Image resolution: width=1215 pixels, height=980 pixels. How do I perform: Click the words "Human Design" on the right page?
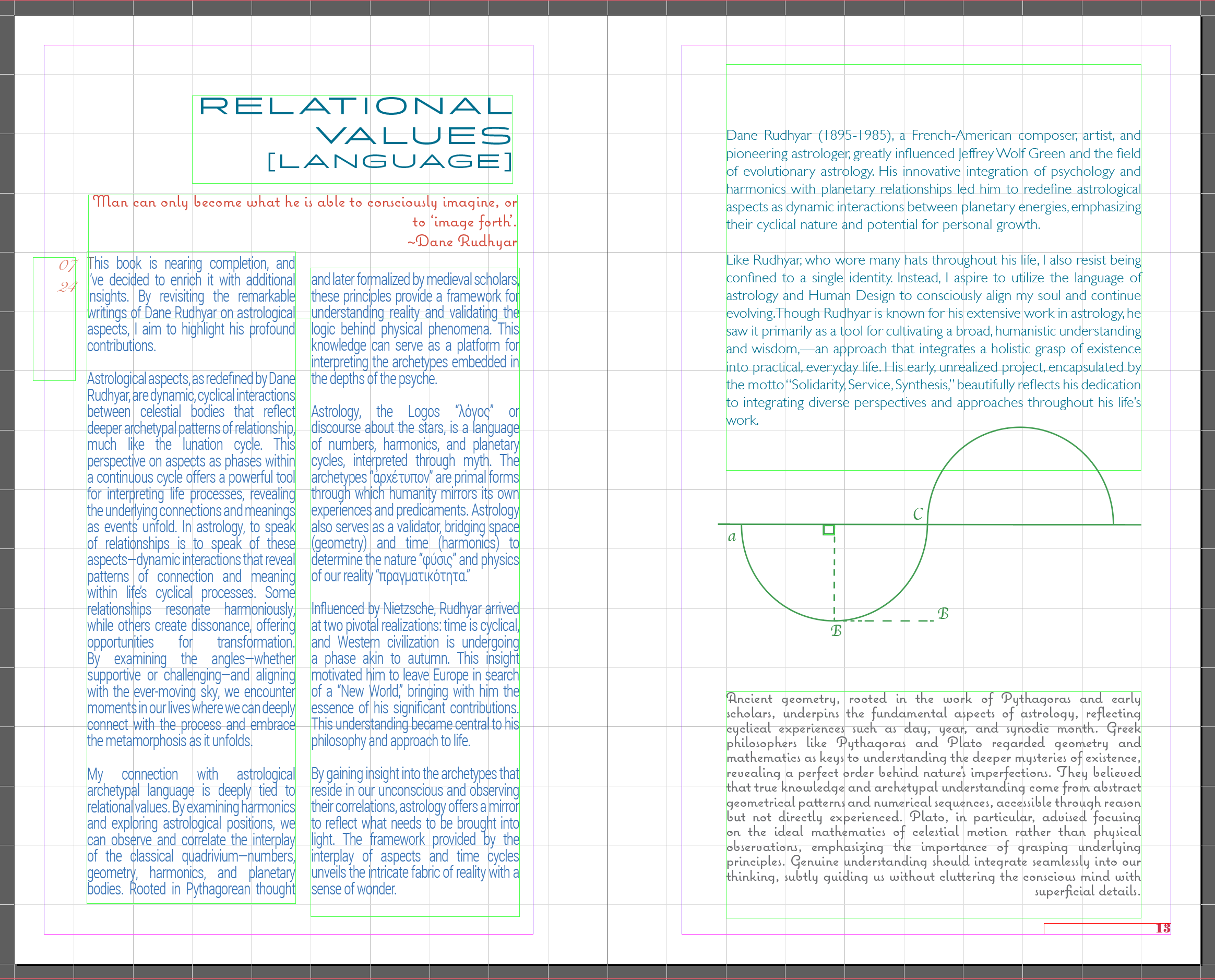coord(851,296)
